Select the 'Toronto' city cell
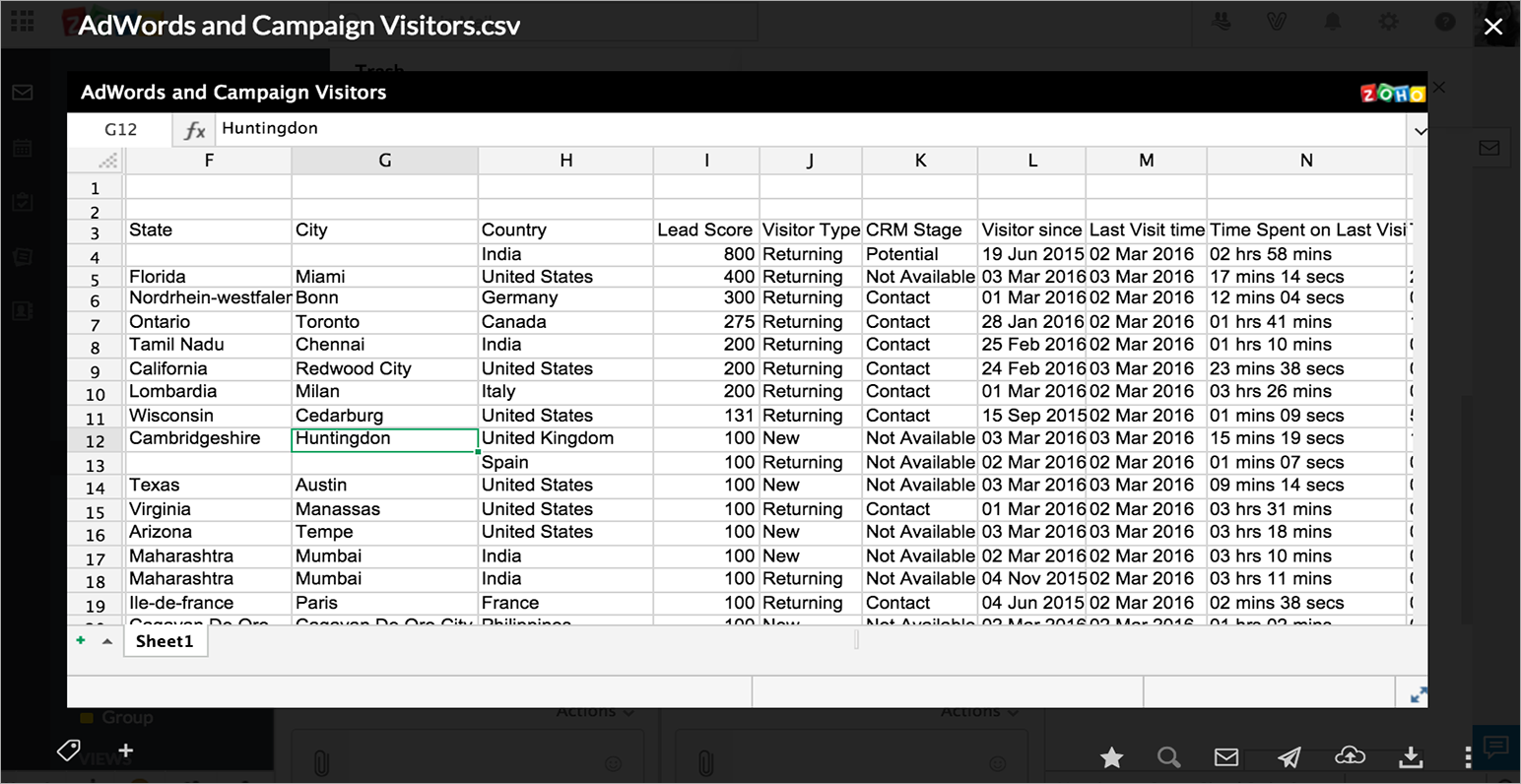This screenshot has height=784, width=1521. [x=385, y=322]
